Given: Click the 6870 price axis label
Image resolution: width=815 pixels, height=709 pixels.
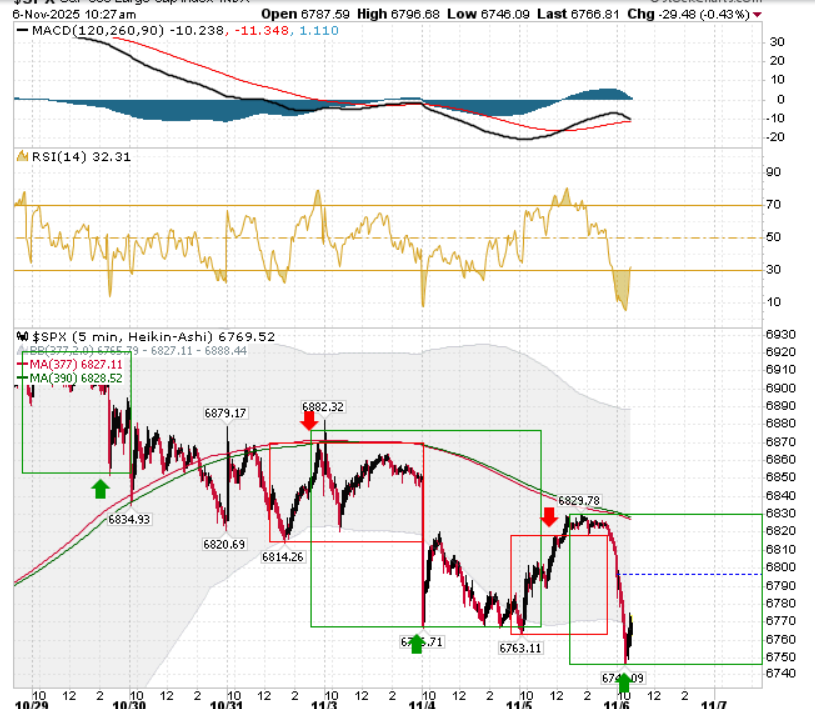Looking at the screenshot, I should [781, 442].
